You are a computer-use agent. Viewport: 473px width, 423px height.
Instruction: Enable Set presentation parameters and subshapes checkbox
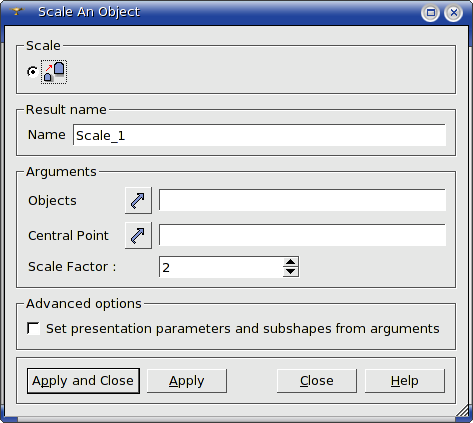33,328
